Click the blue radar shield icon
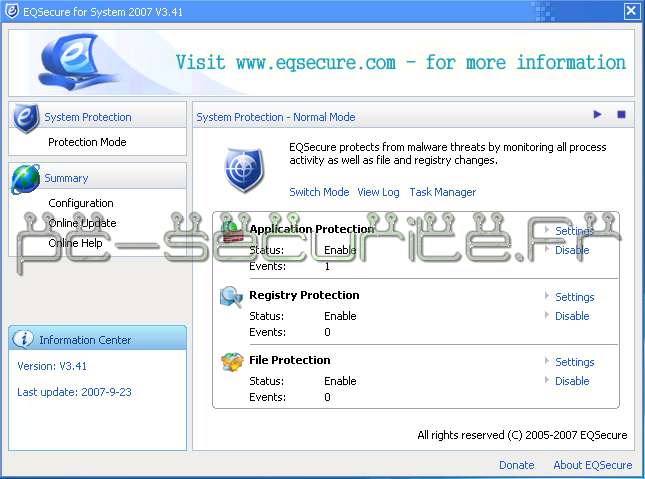The image size is (645, 479). 244,170
